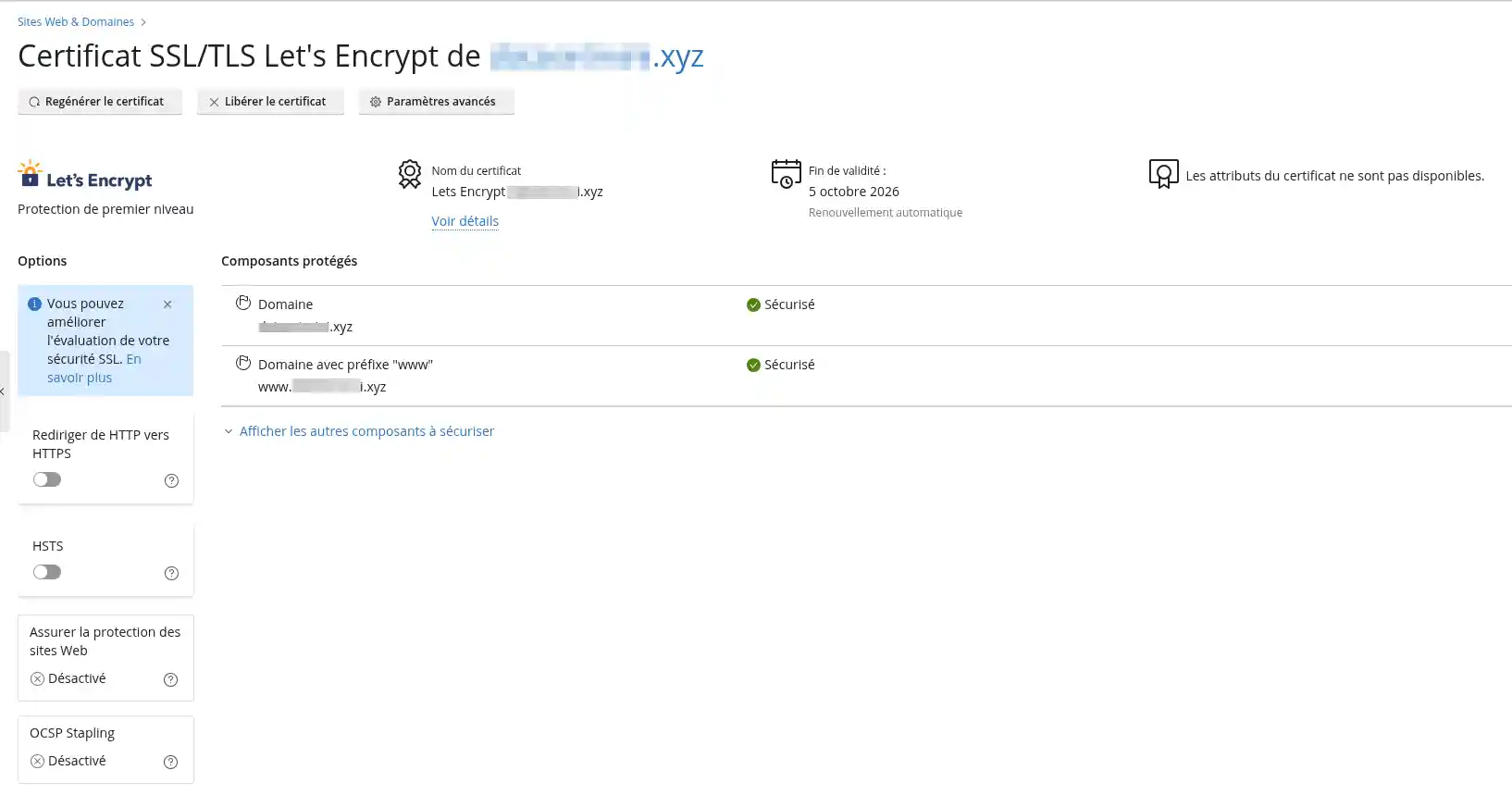This screenshot has height=795, width=1512.
Task: Click 'Renouvellement automatique' text
Action: pos(886,213)
